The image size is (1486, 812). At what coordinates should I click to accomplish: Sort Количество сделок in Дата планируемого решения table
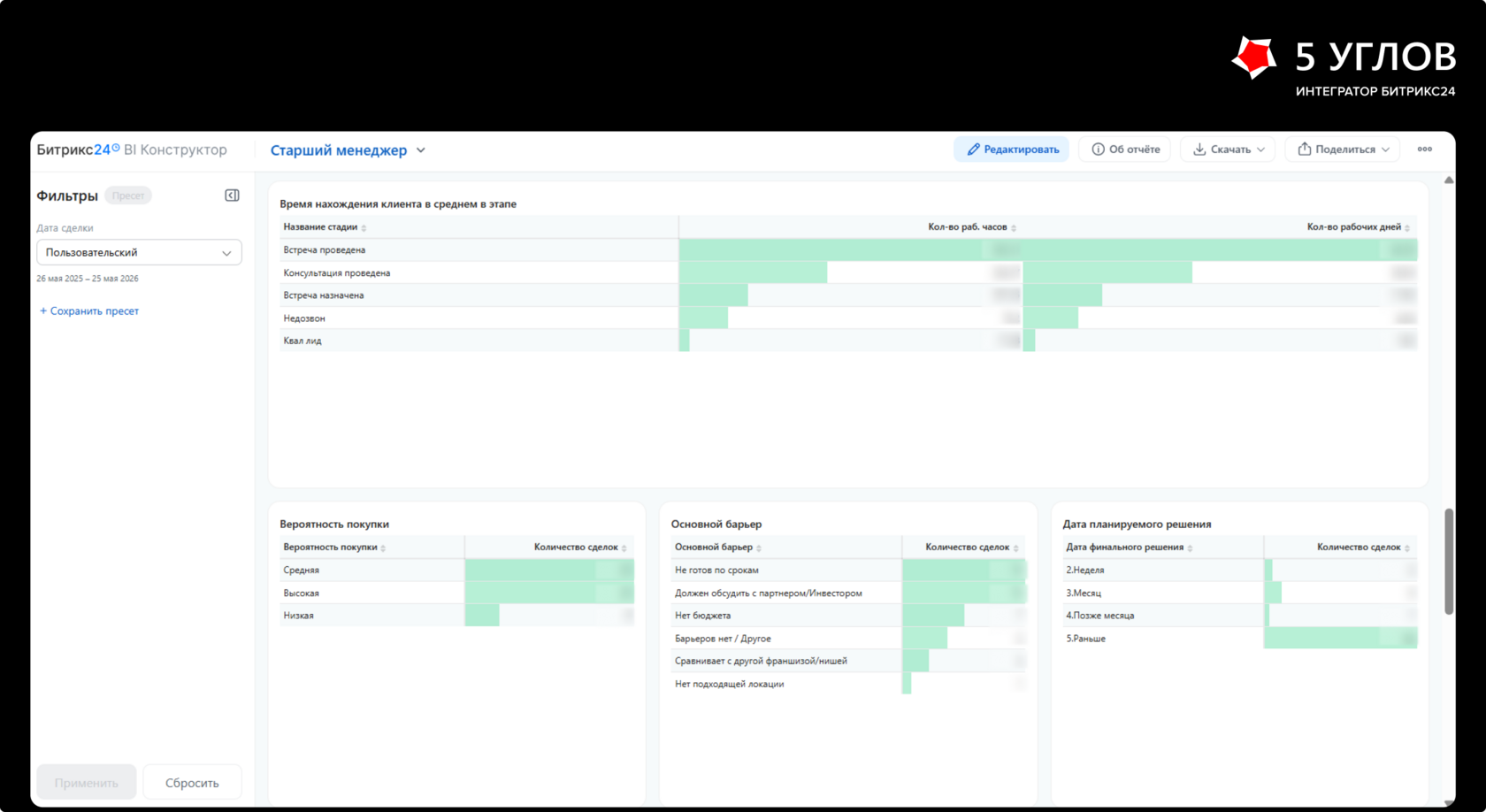click(x=1363, y=548)
